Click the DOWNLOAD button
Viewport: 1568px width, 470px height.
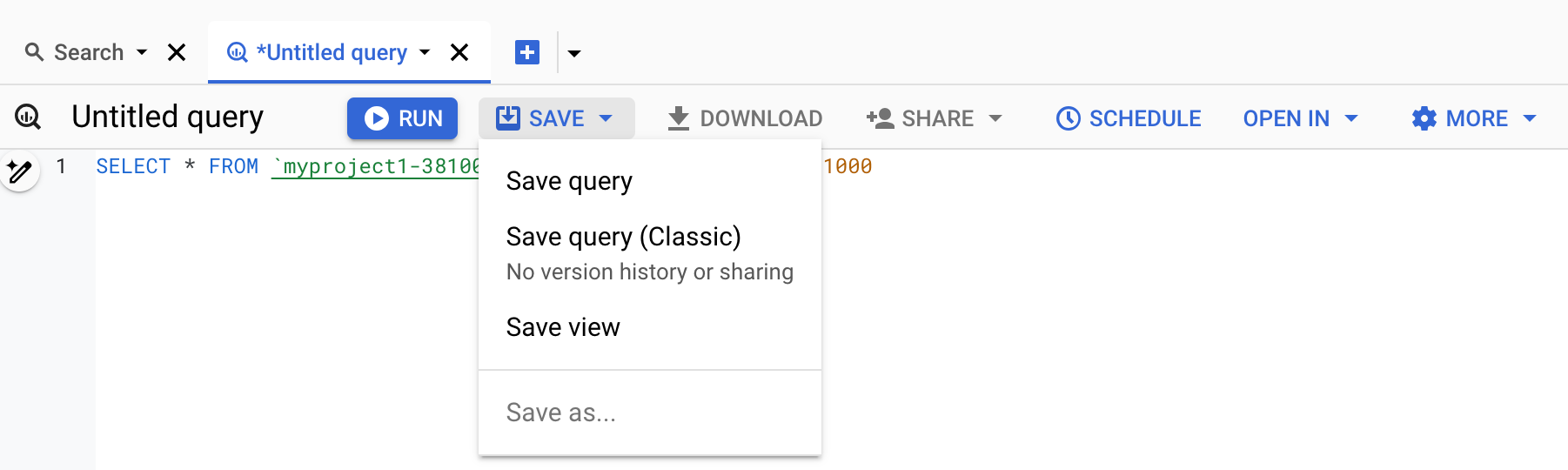(x=745, y=118)
